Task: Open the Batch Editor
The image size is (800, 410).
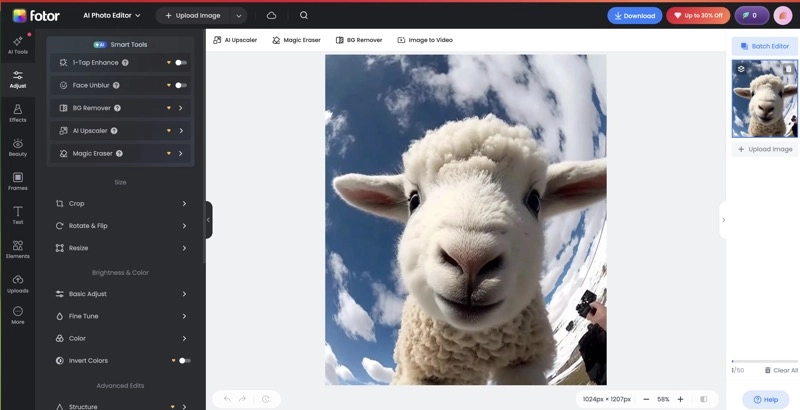Action: point(764,46)
